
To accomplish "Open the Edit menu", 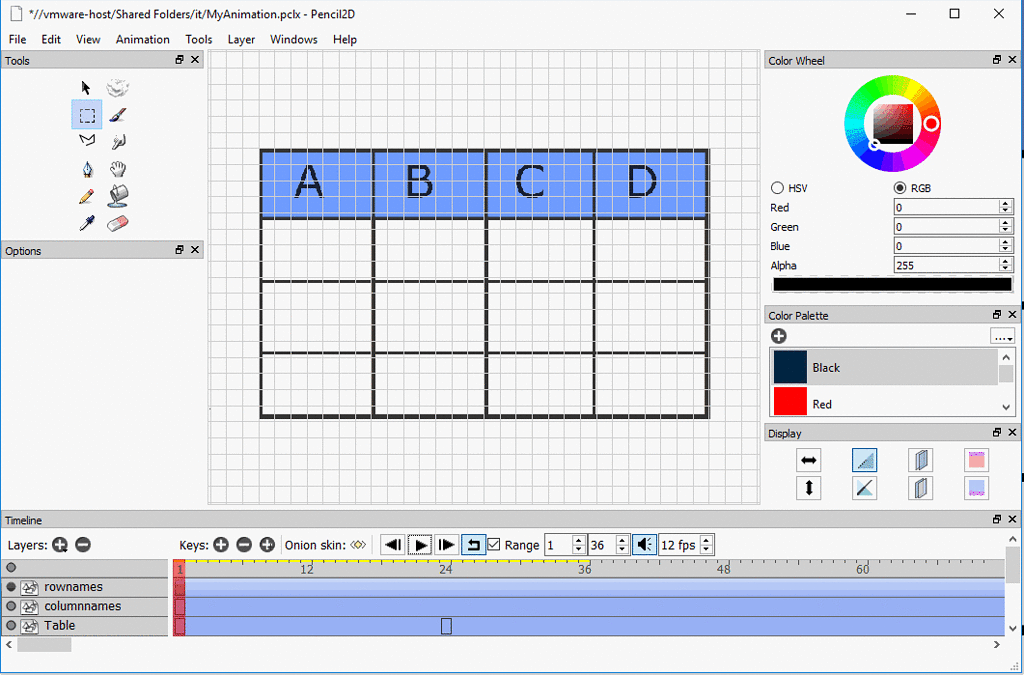I will tap(51, 39).
